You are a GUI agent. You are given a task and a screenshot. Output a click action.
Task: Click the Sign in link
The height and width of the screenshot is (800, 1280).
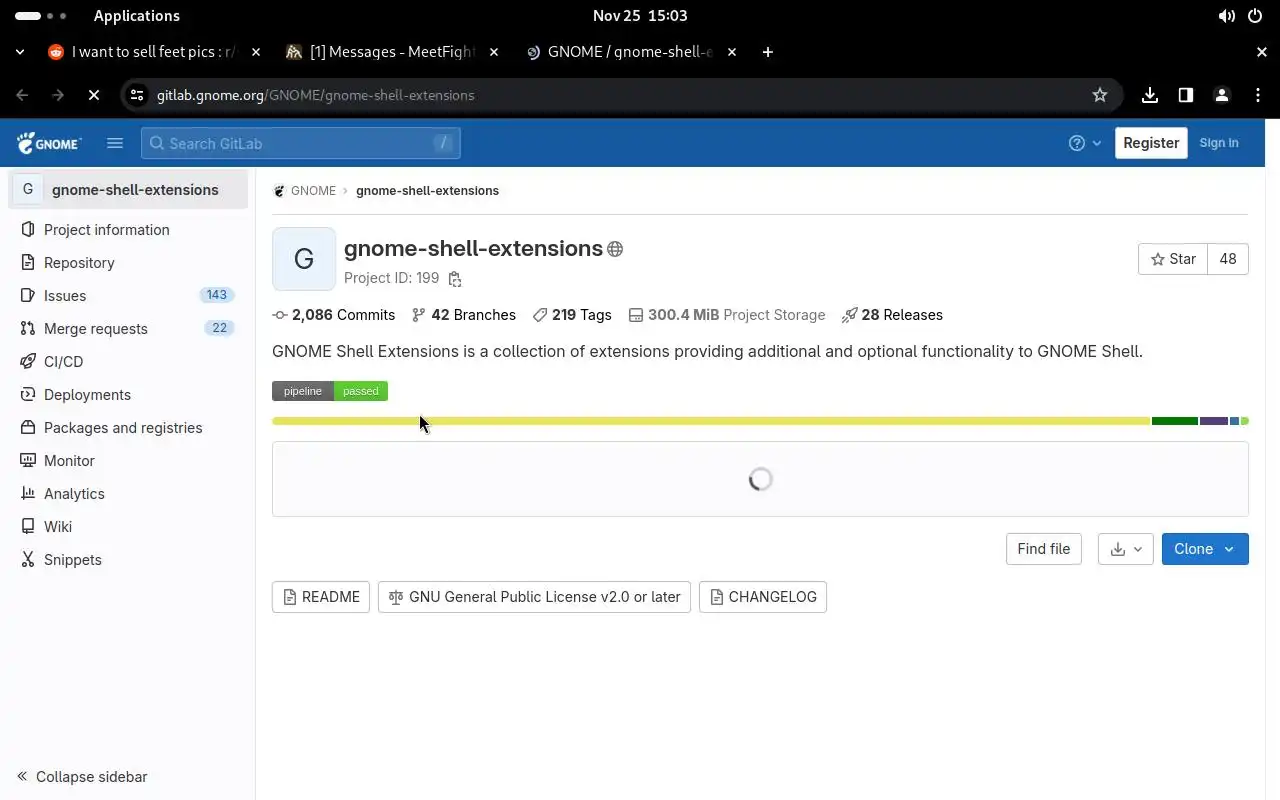[1219, 143]
